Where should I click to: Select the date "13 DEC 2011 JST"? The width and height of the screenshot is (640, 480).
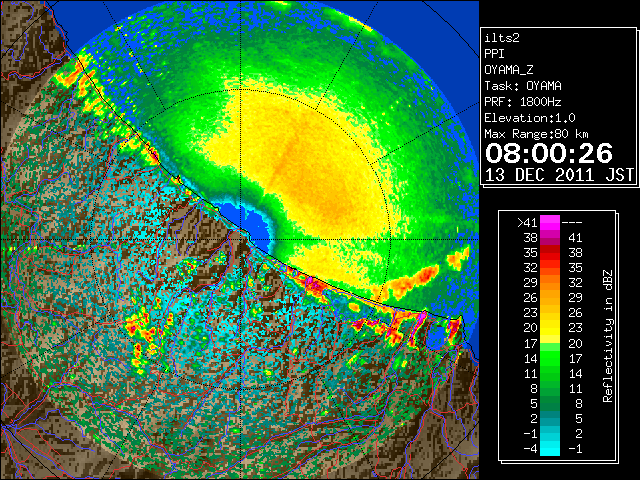pyautogui.click(x=559, y=175)
